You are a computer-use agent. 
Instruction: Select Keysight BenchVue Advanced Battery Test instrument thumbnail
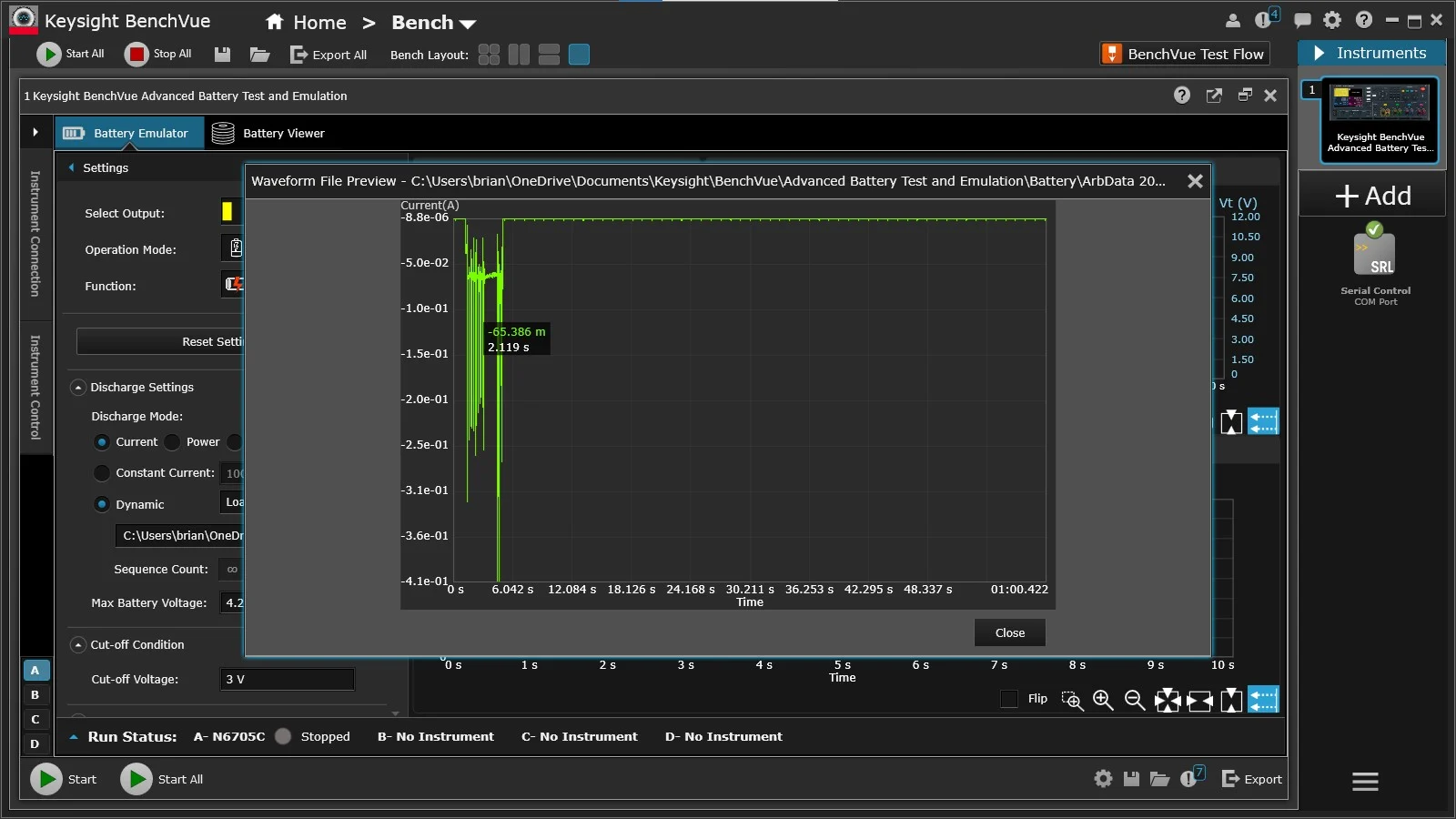click(x=1380, y=120)
